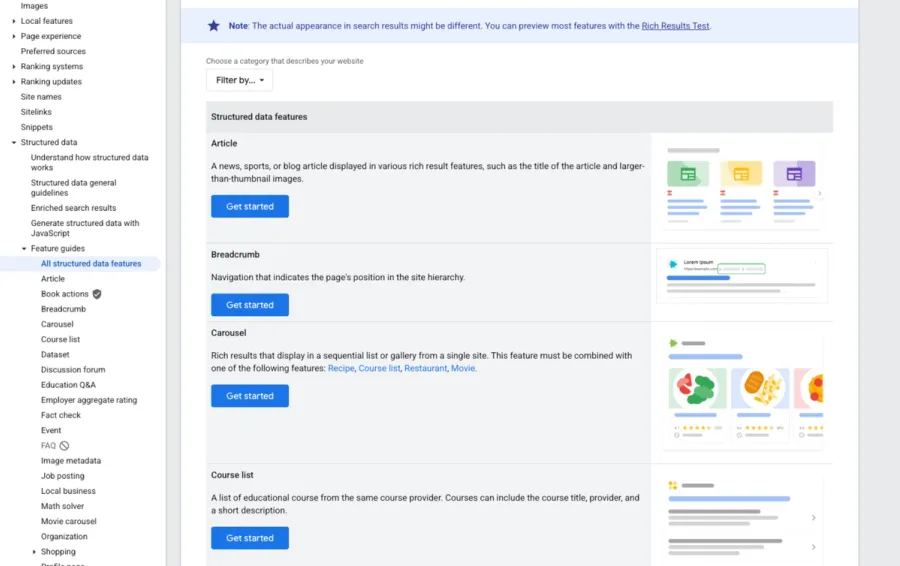Click the Images item atop the sidebar
Image resolution: width=900 pixels, height=566 pixels.
(x=34, y=6)
